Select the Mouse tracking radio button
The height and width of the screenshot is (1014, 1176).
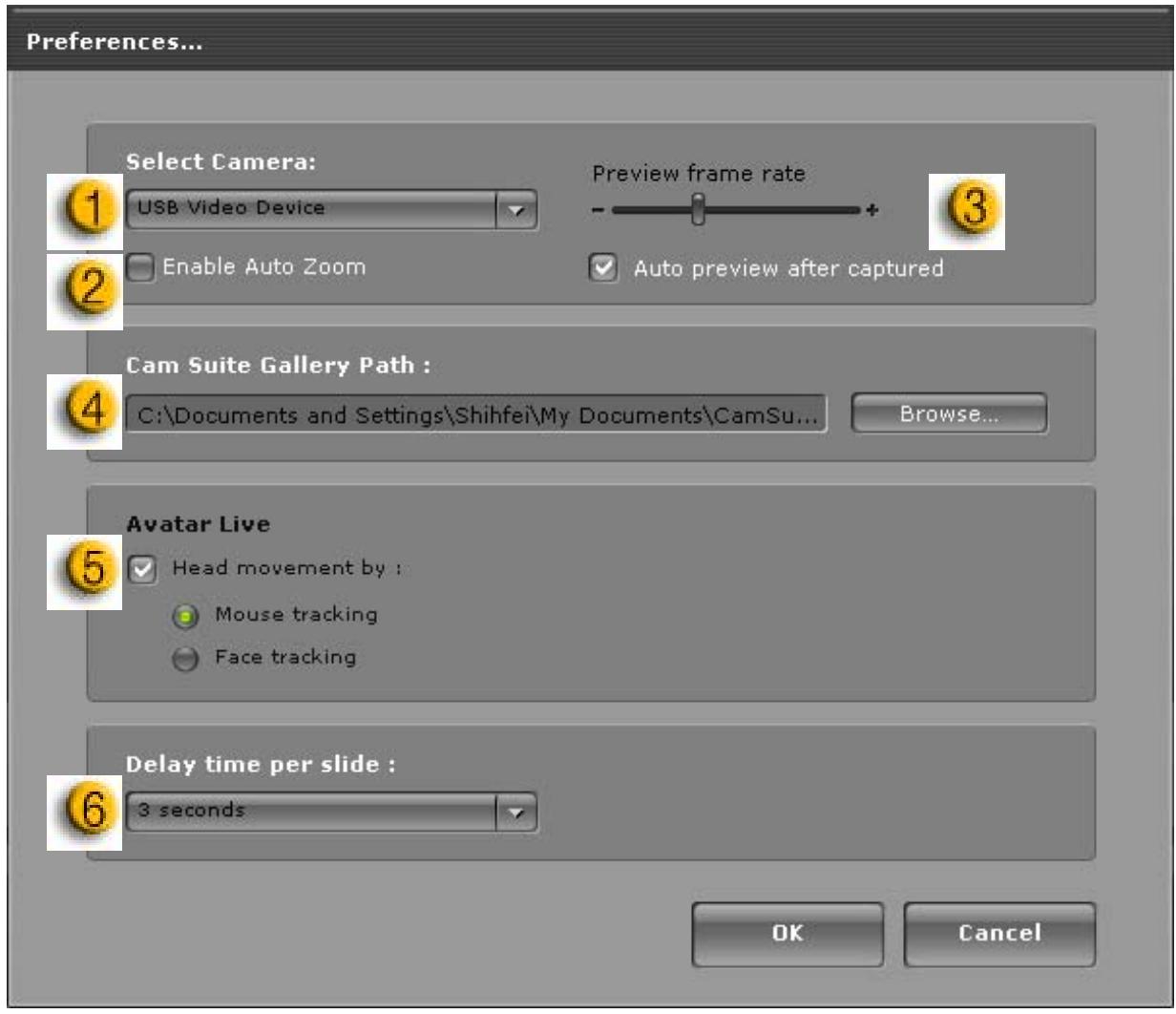(184, 617)
